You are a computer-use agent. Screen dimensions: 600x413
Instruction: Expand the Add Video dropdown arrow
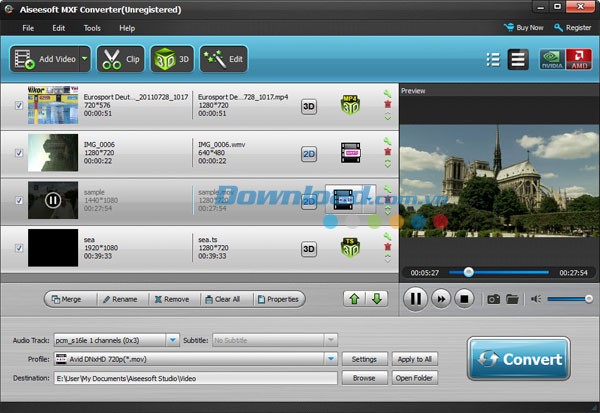coord(85,59)
